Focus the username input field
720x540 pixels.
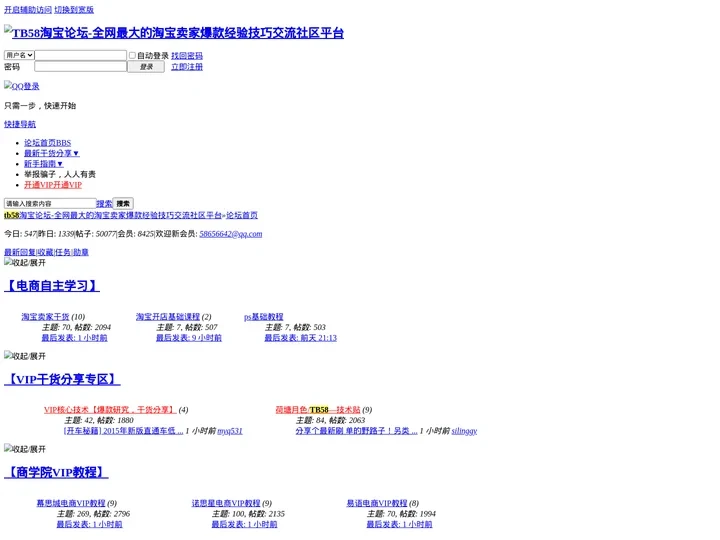coord(81,55)
